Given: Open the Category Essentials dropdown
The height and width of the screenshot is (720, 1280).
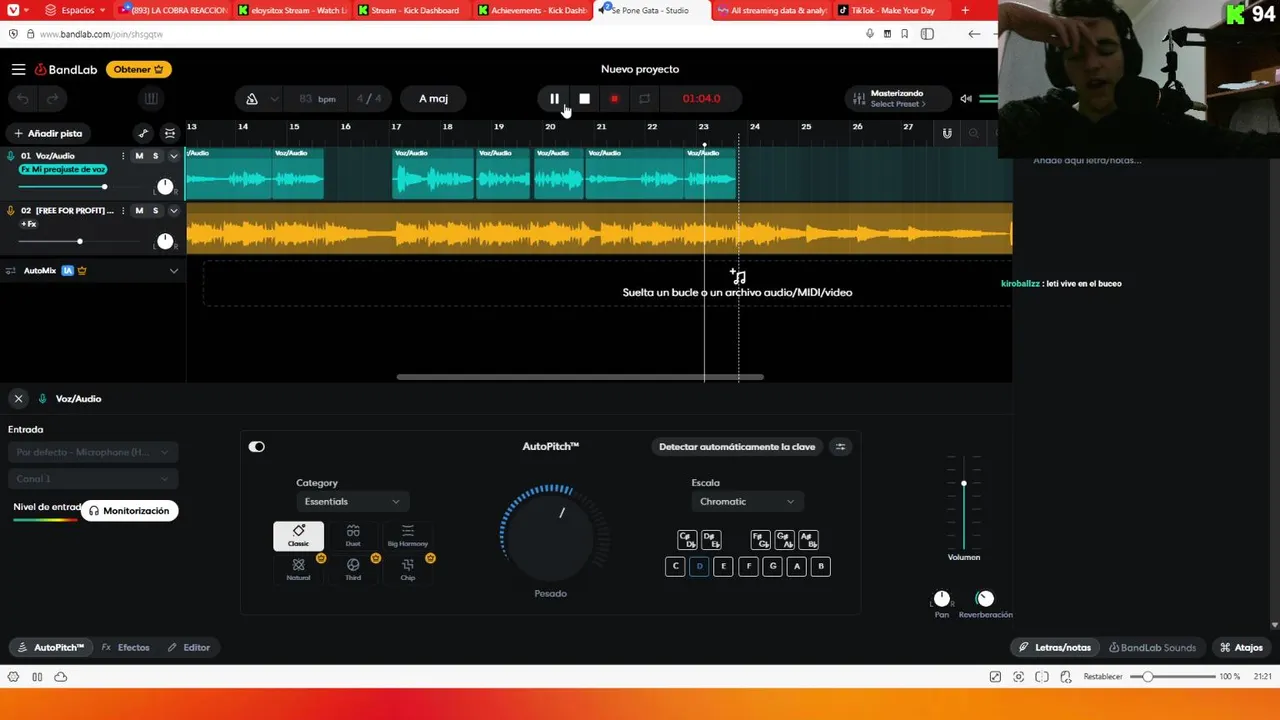Looking at the screenshot, I should coord(351,502).
